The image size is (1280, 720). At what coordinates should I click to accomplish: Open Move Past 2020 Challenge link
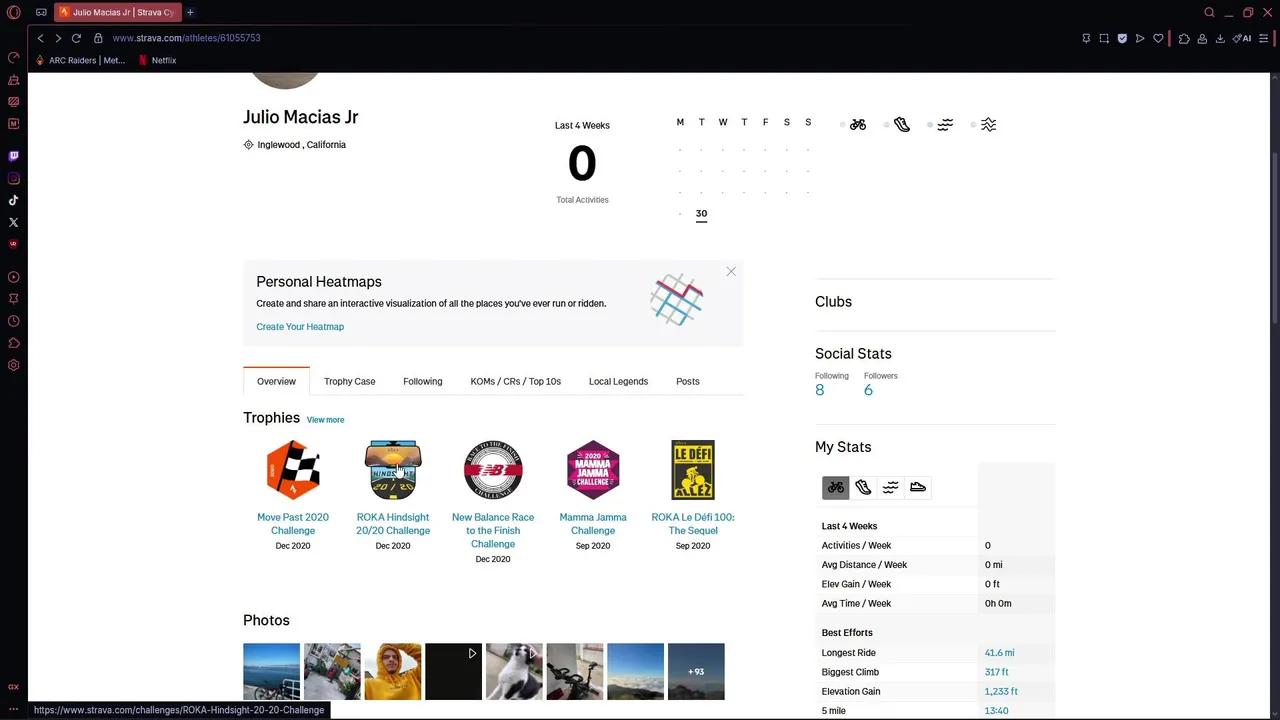(x=293, y=524)
